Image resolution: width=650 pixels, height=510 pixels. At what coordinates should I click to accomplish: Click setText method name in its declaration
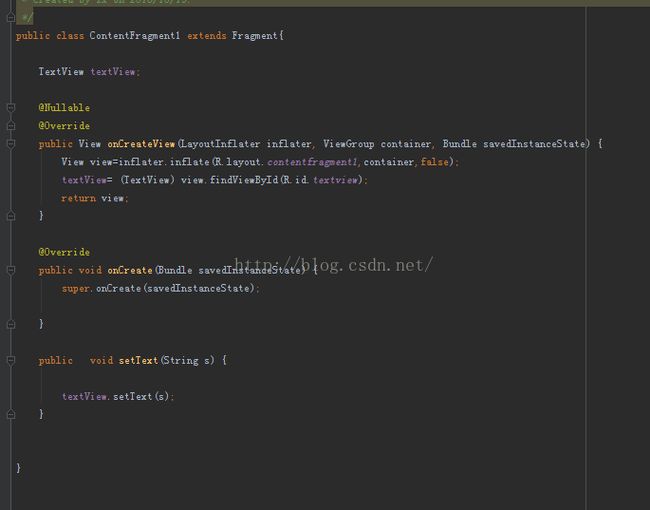tap(138, 361)
